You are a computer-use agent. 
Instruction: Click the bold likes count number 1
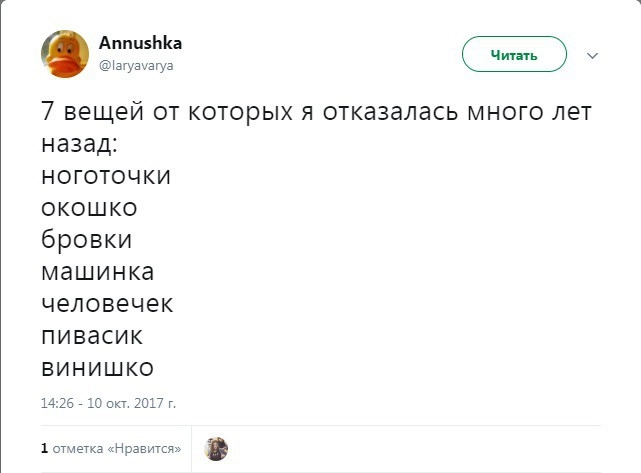pyautogui.click(x=44, y=449)
